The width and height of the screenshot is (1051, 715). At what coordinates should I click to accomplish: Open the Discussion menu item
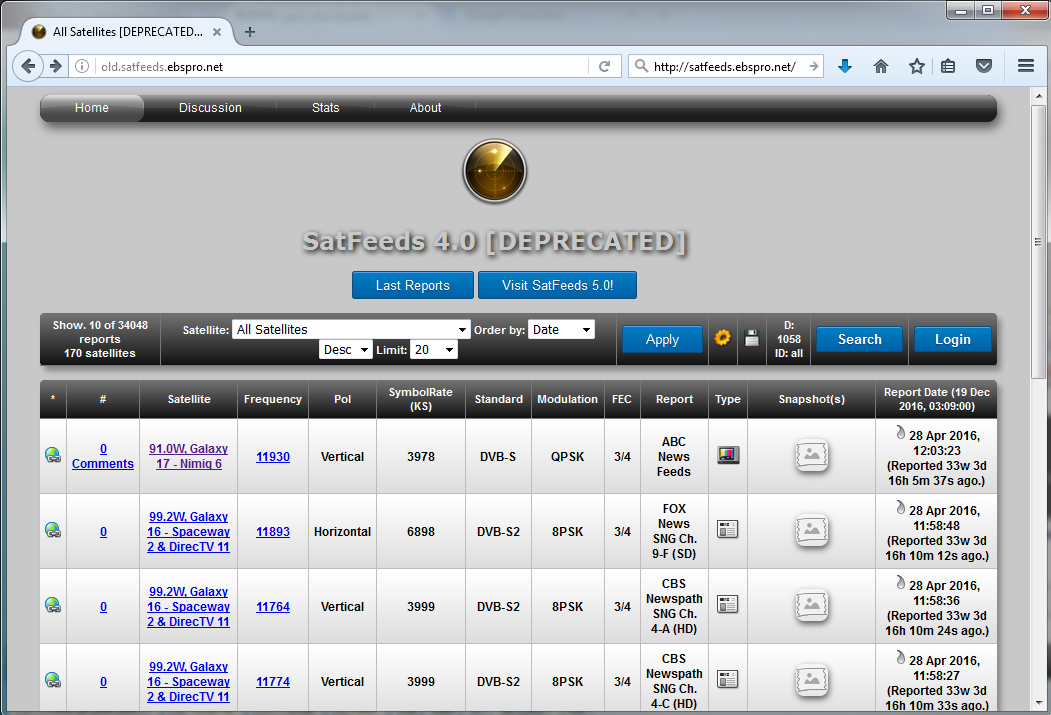[x=210, y=108]
